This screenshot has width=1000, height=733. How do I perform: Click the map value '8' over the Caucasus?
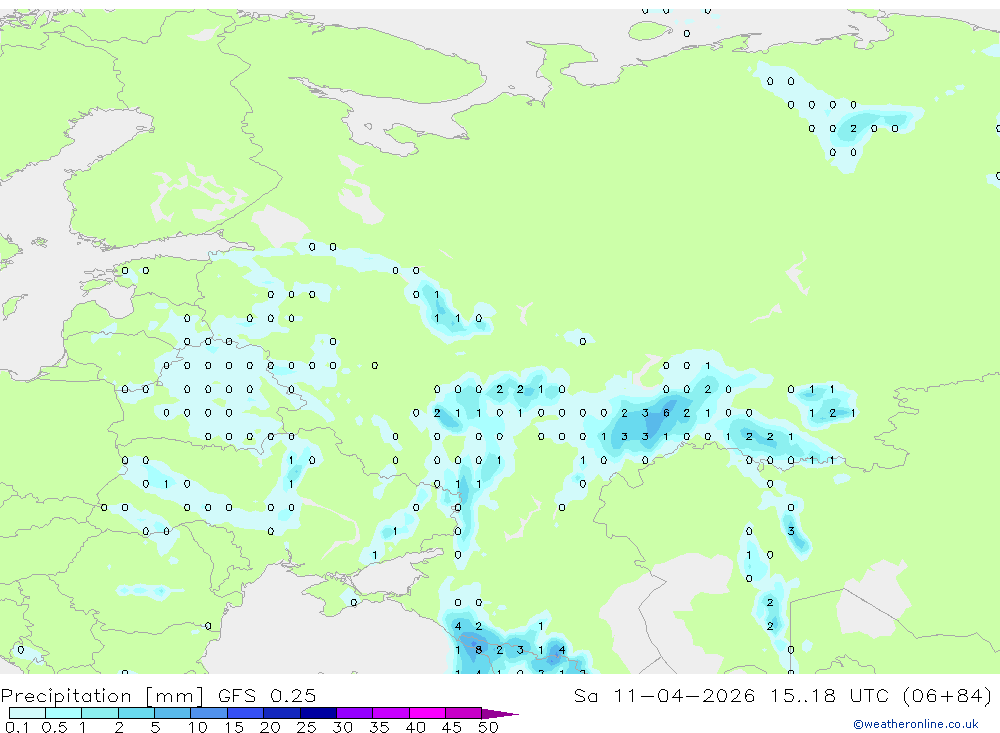(478, 649)
